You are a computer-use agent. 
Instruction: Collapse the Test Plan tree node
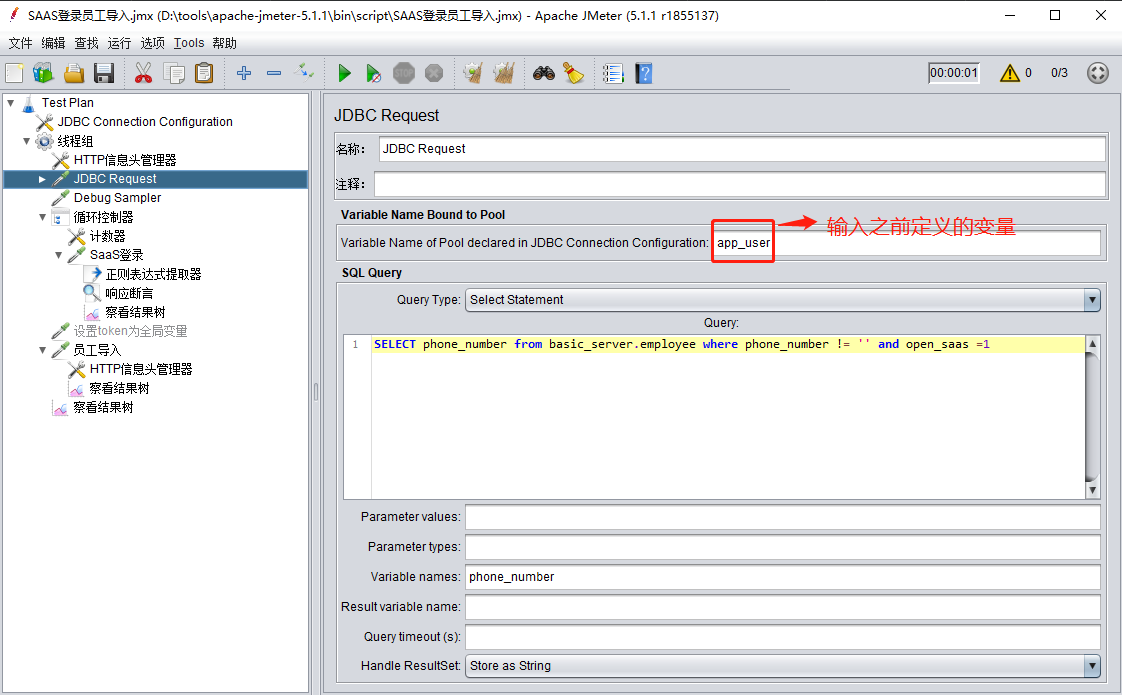(11, 103)
